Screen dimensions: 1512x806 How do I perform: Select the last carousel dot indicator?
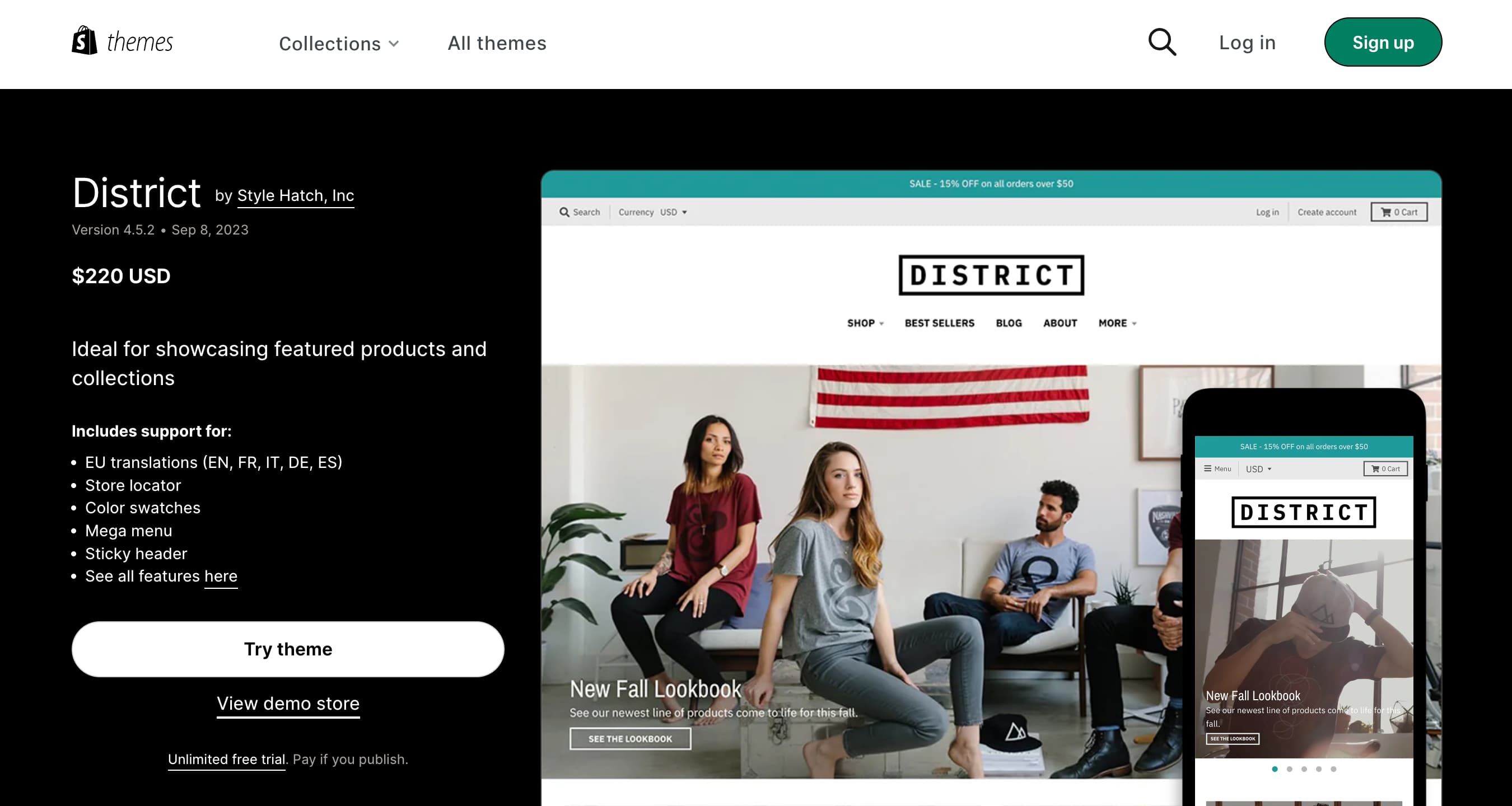pos(1333,768)
